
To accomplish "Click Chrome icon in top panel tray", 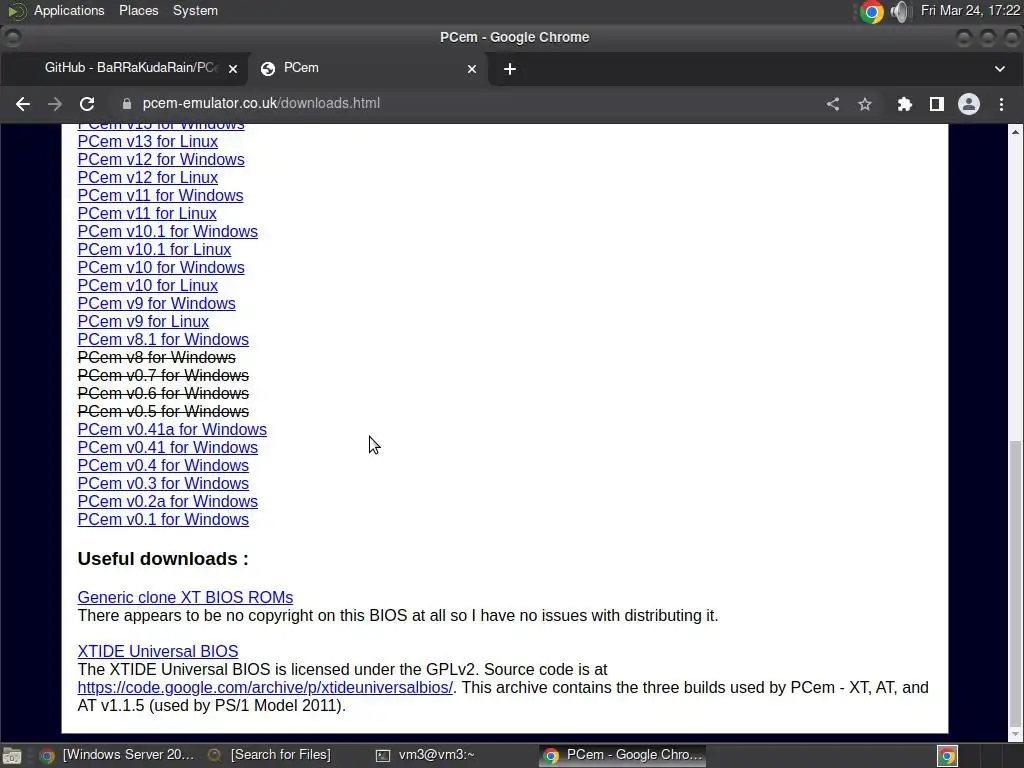I will [x=871, y=11].
